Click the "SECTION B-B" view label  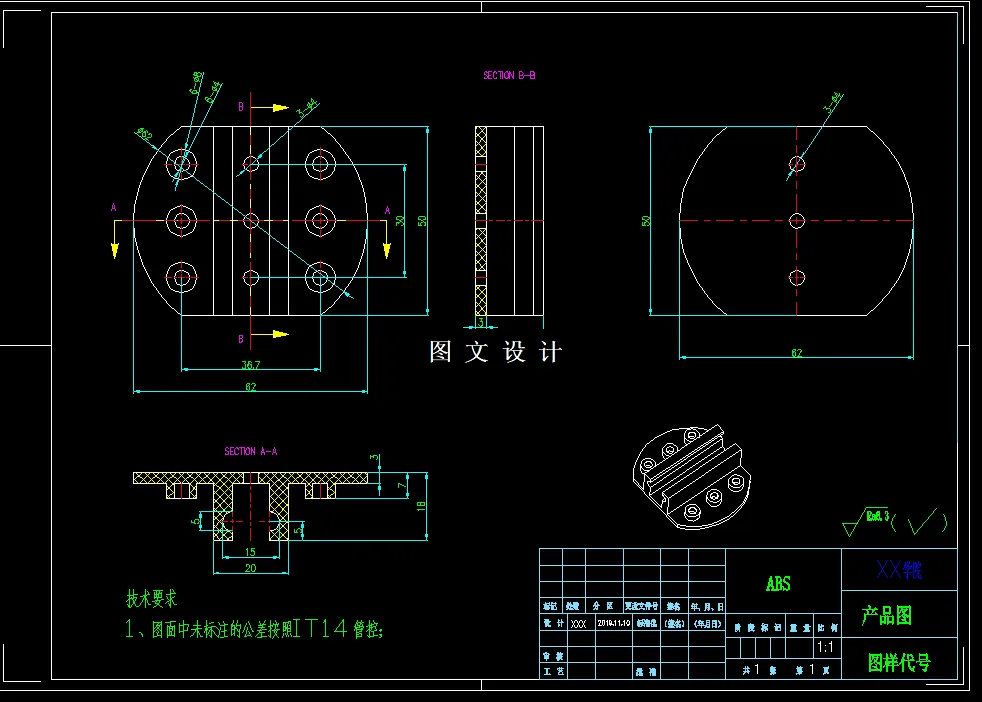pyautogui.click(x=509, y=75)
